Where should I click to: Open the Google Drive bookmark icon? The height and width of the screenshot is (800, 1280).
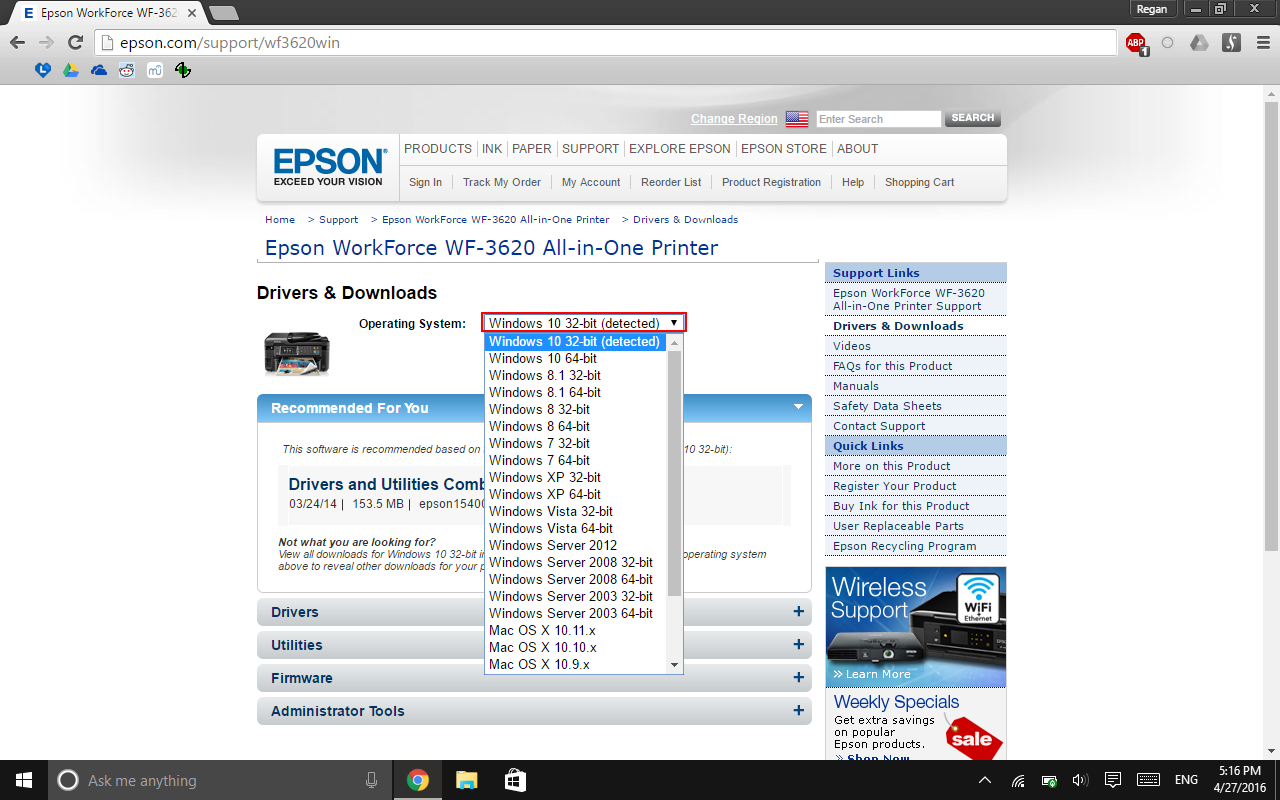click(71, 70)
